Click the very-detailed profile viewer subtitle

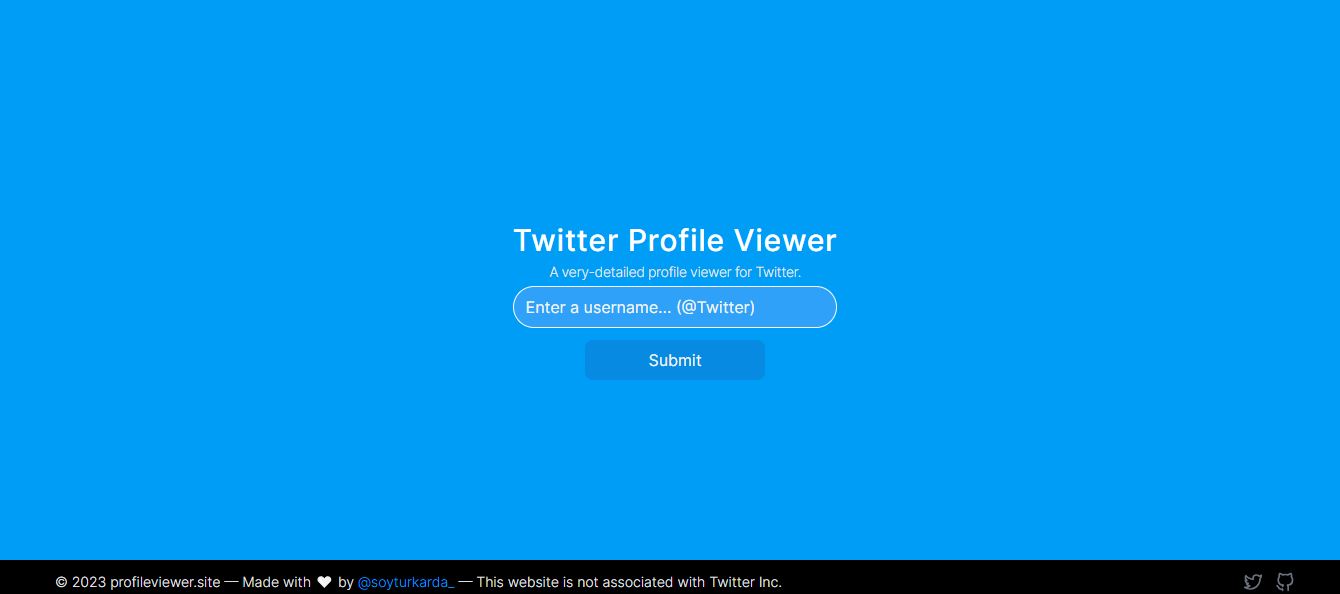point(675,272)
